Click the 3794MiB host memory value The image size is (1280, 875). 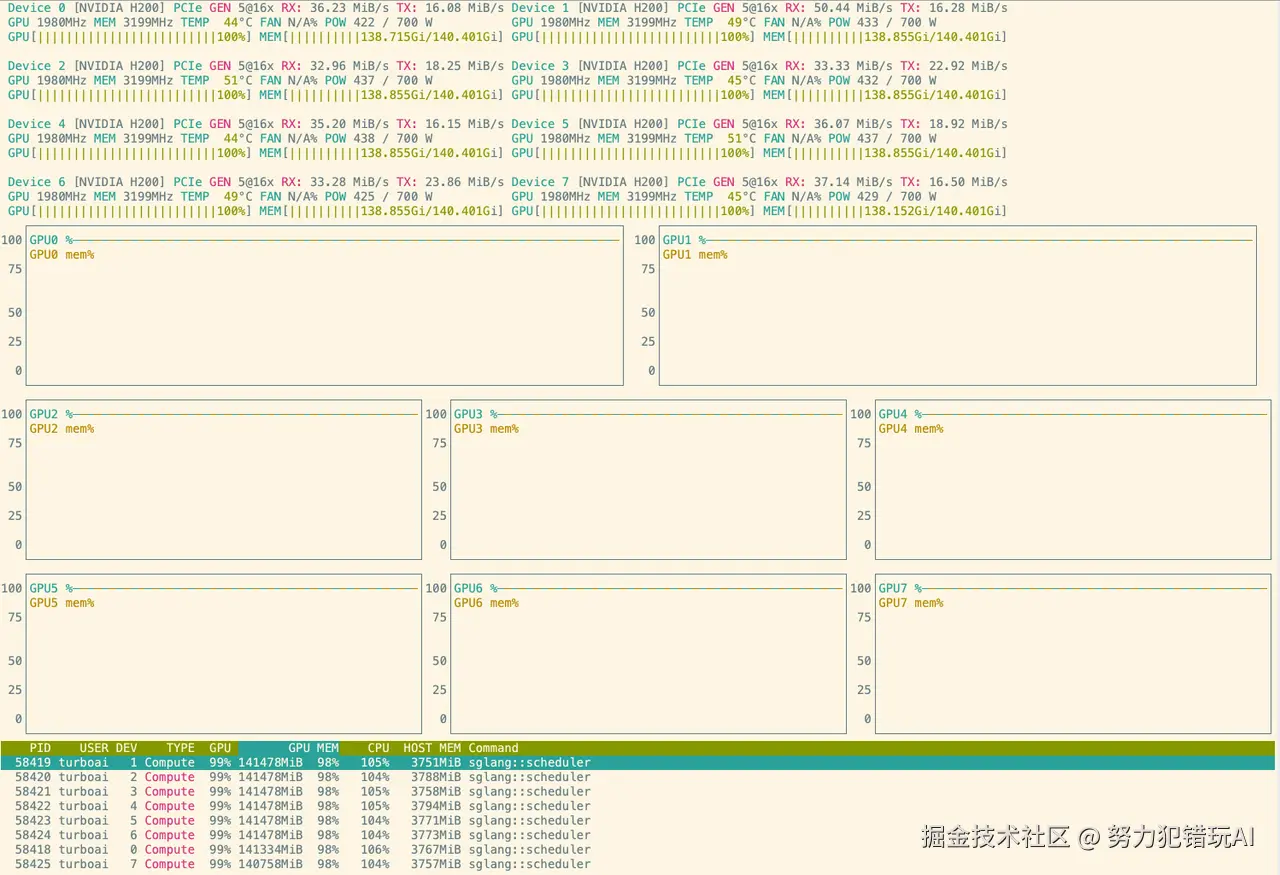(x=436, y=806)
